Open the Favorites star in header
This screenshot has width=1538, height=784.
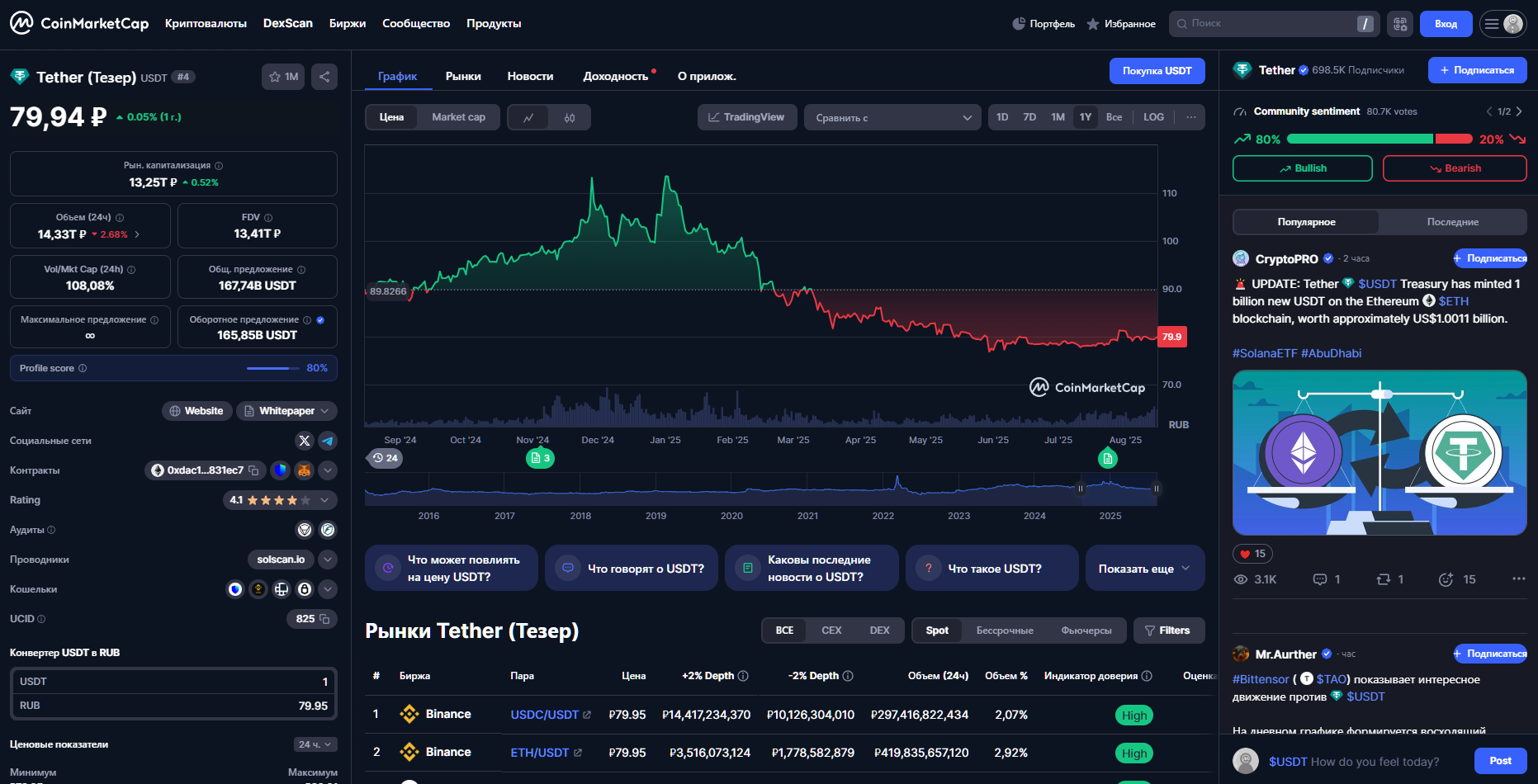(x=1121, y=24)
